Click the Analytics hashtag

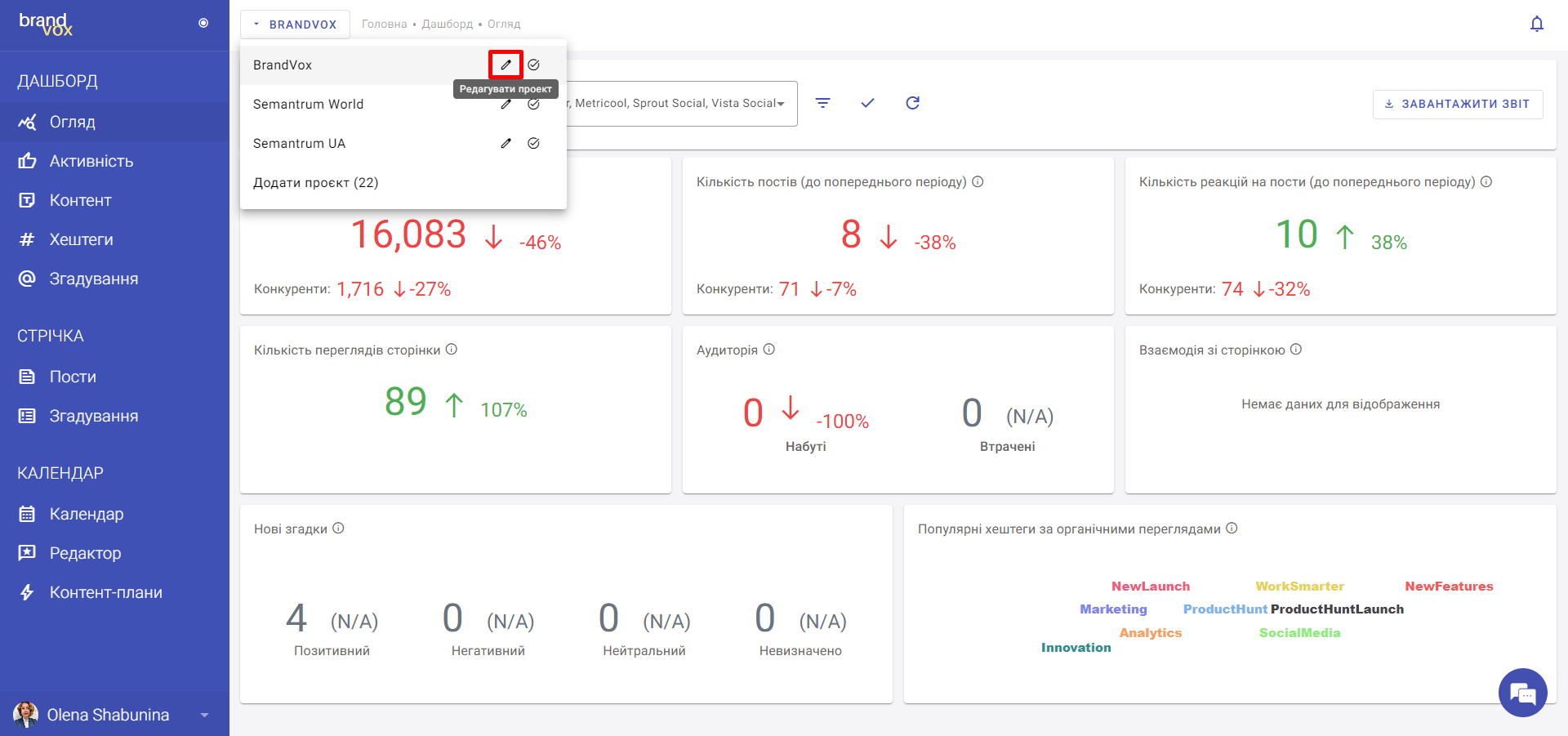tap(1150, 633)
